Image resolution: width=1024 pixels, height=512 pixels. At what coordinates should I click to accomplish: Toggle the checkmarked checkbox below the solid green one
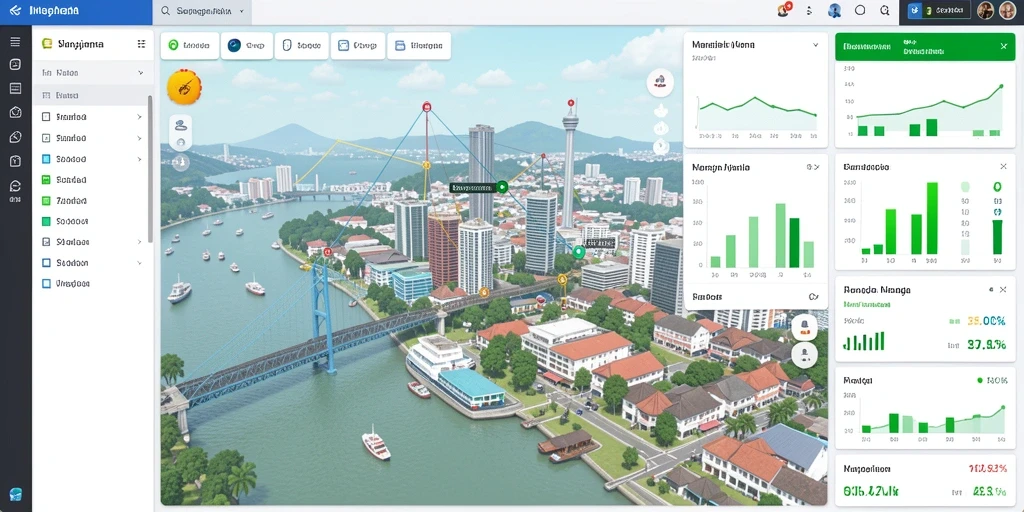[46, 242]
